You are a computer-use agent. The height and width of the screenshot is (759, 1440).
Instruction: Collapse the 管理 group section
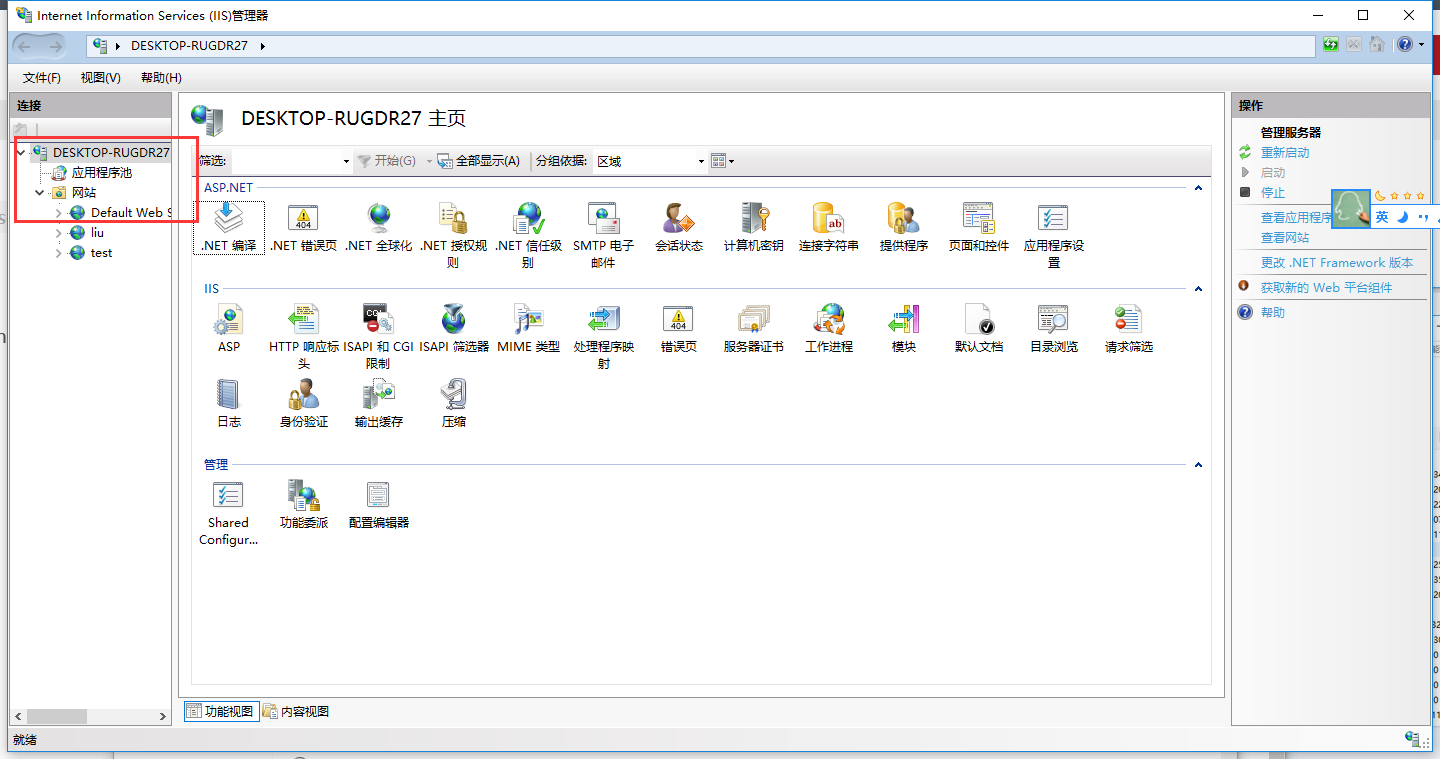point(1198,465)
